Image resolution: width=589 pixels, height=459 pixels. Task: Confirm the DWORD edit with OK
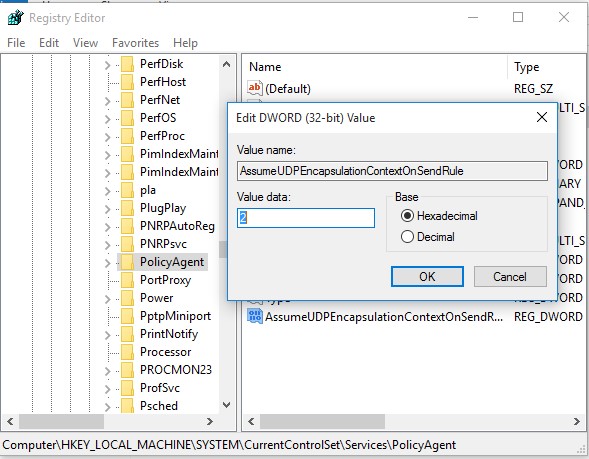tap(427, 277)
